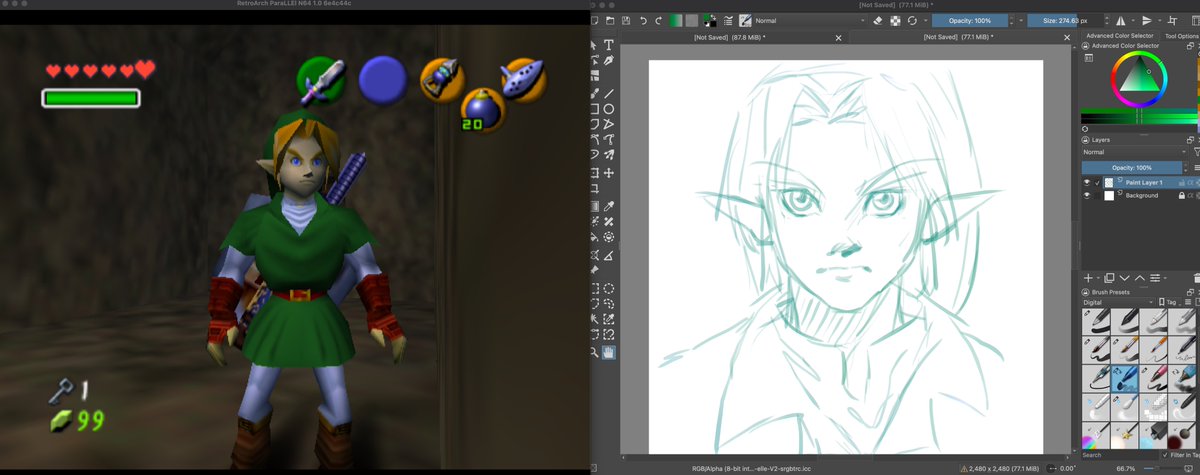Viewport: 1200px width, 475px height.
Task: Select the Transform tool
Action: [594, 172]
